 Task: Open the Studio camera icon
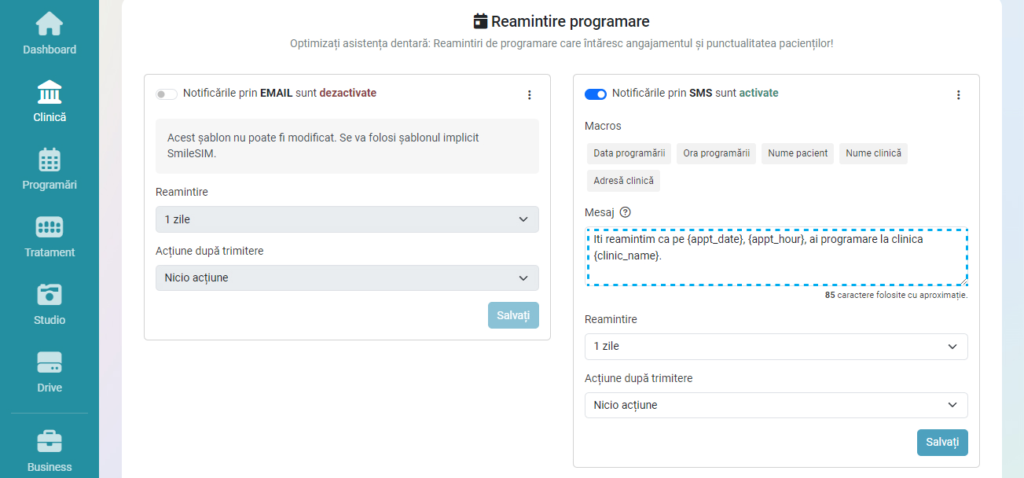49,296
